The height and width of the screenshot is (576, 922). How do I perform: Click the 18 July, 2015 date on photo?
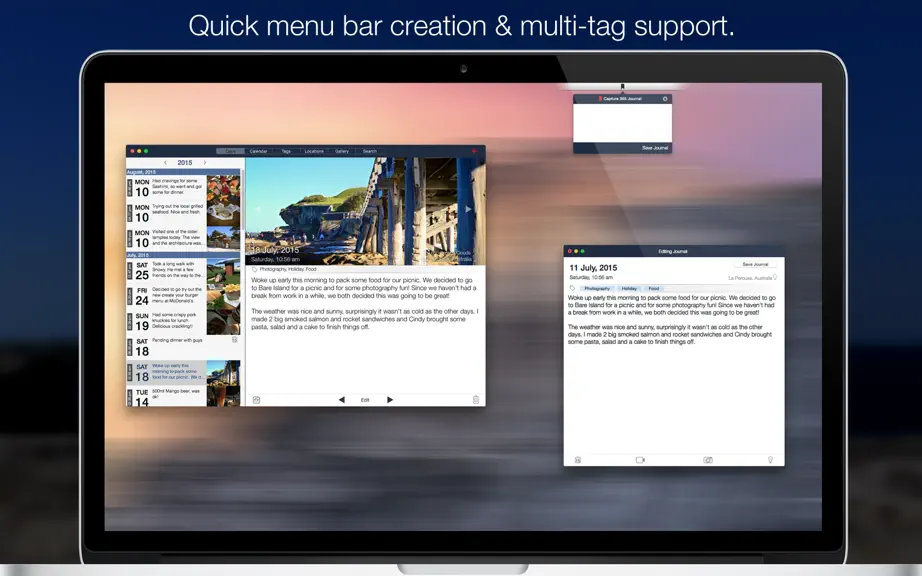[275, 250]
